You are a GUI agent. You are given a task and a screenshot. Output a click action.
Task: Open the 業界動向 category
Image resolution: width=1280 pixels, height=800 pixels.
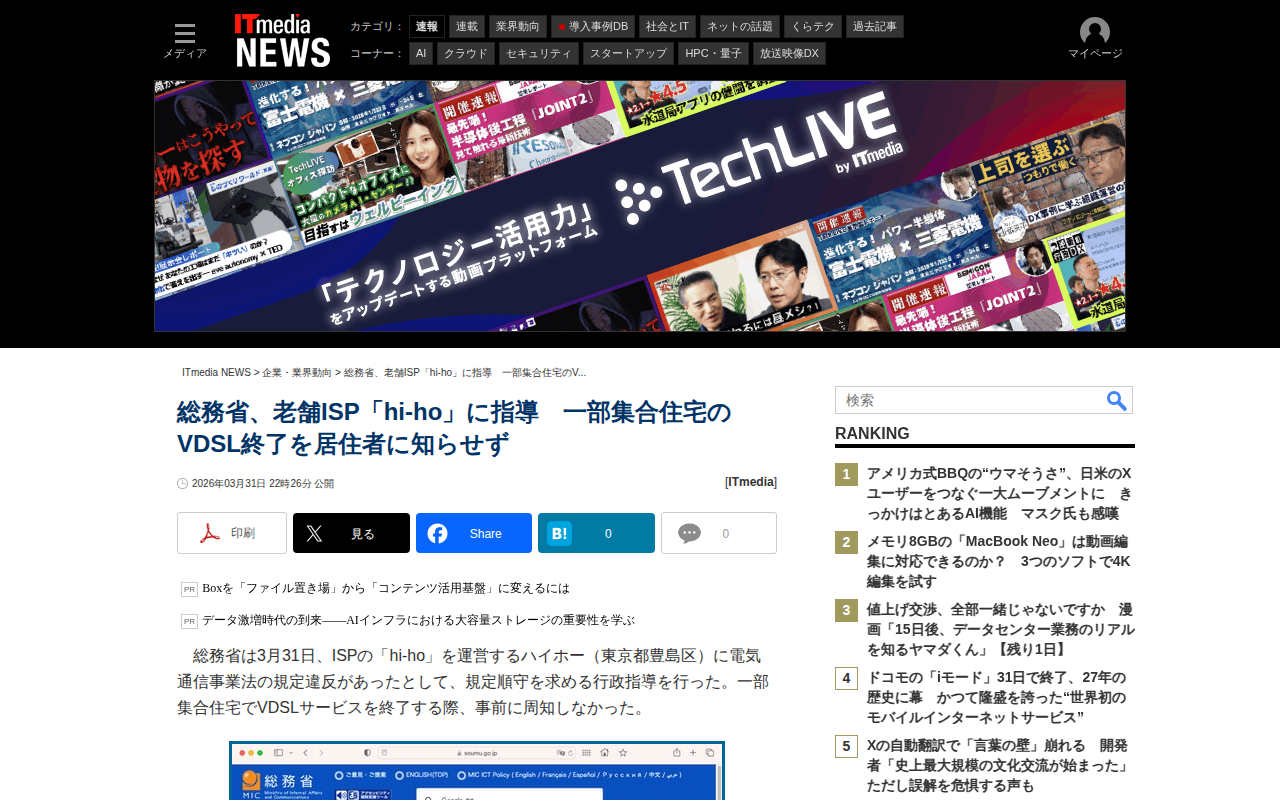[518, 26]
